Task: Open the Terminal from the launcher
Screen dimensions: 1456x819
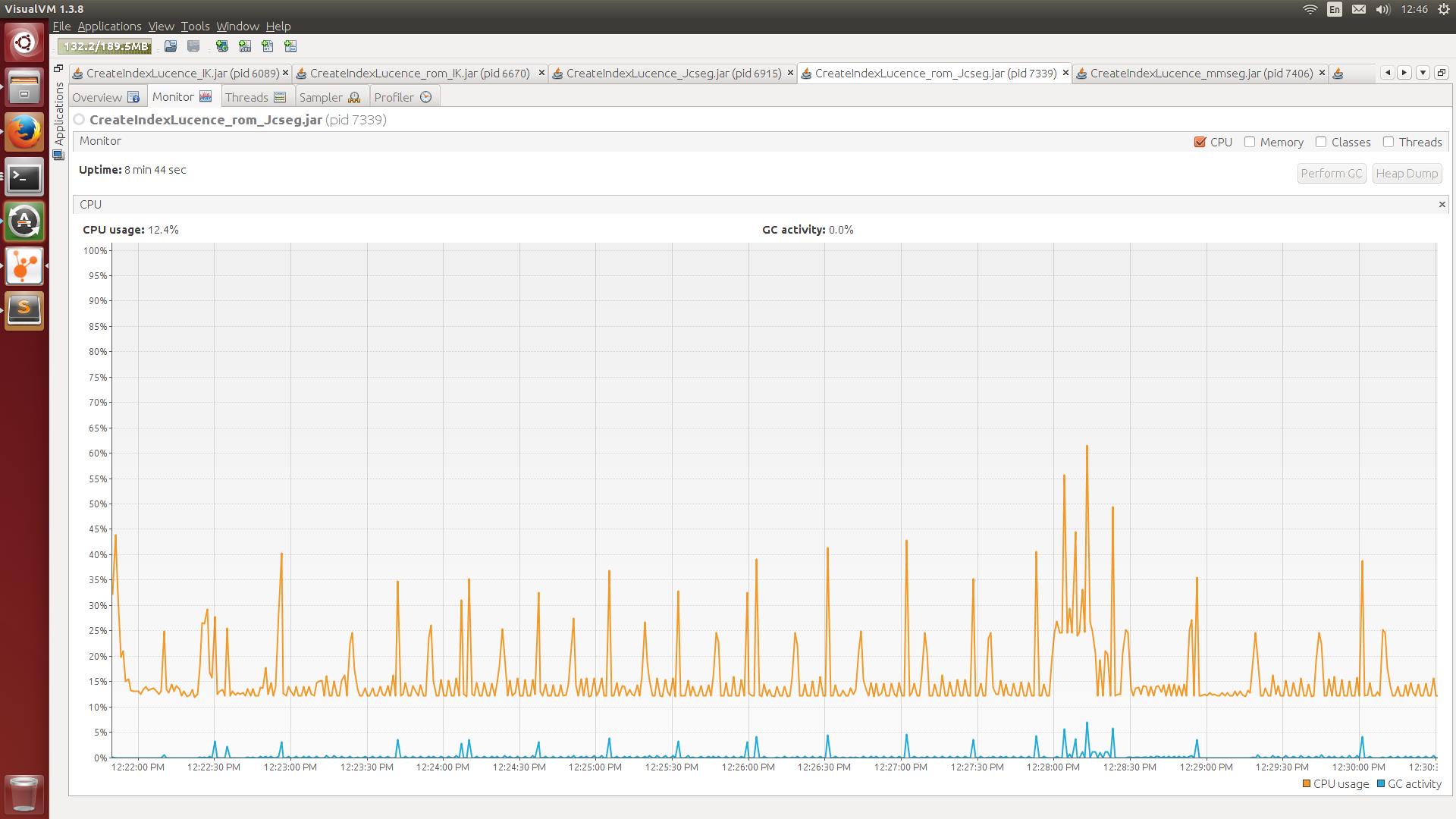Action: click(24, 177)
